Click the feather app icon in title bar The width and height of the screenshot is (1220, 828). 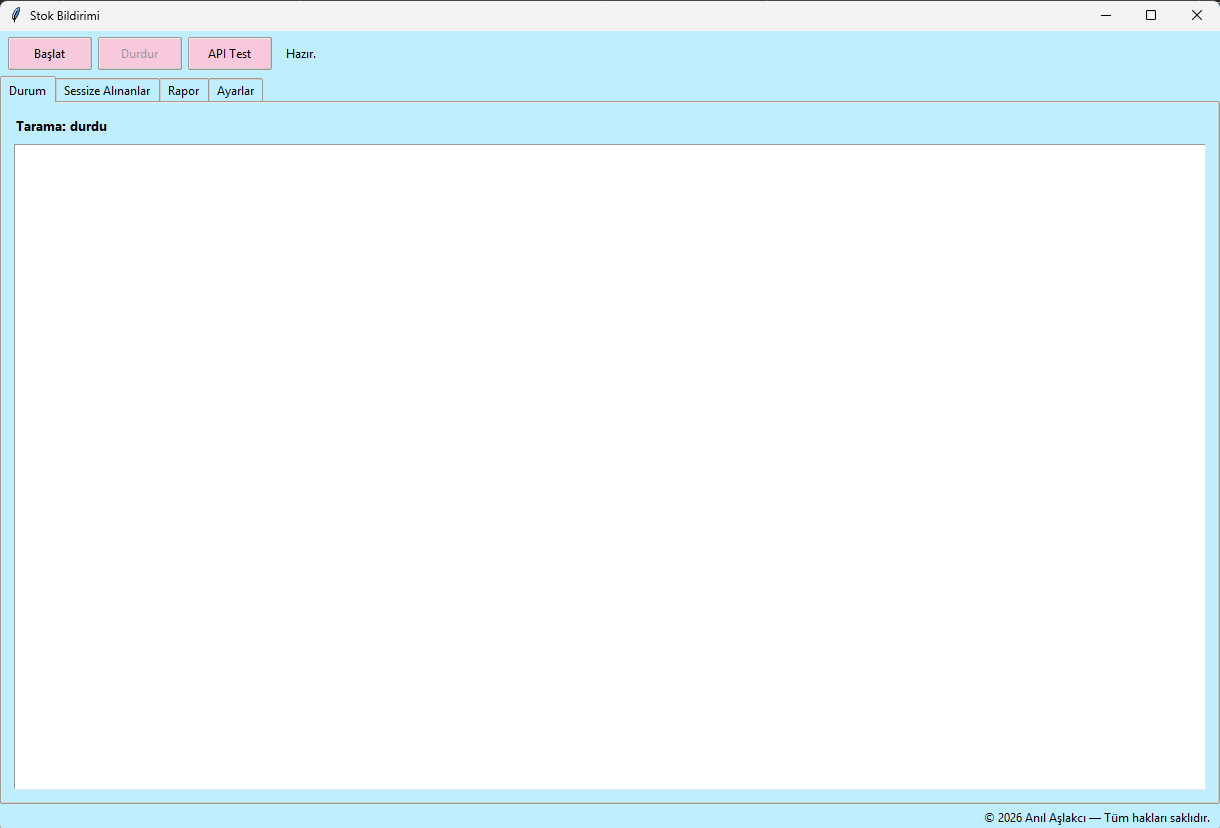15,15
